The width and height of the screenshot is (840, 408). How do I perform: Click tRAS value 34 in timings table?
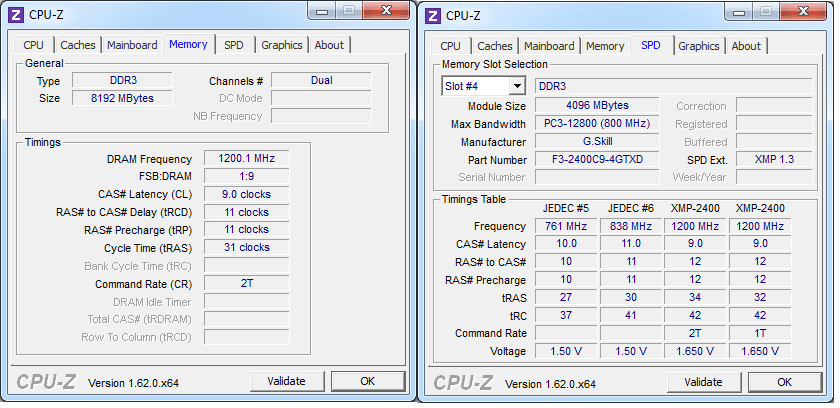(x=695, y=297)
